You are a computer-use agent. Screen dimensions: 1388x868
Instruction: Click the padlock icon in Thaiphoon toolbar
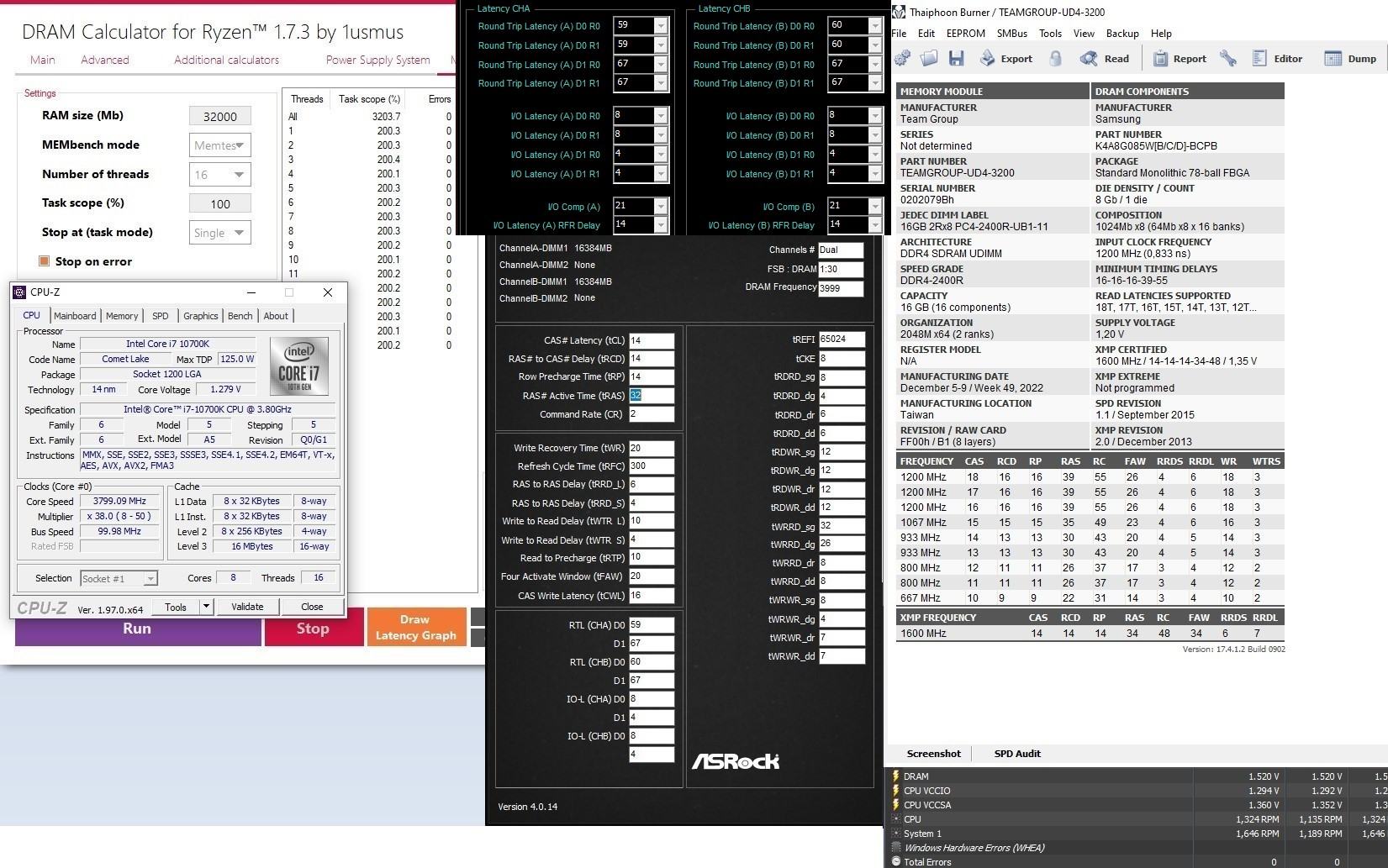tap(1056, 58)
